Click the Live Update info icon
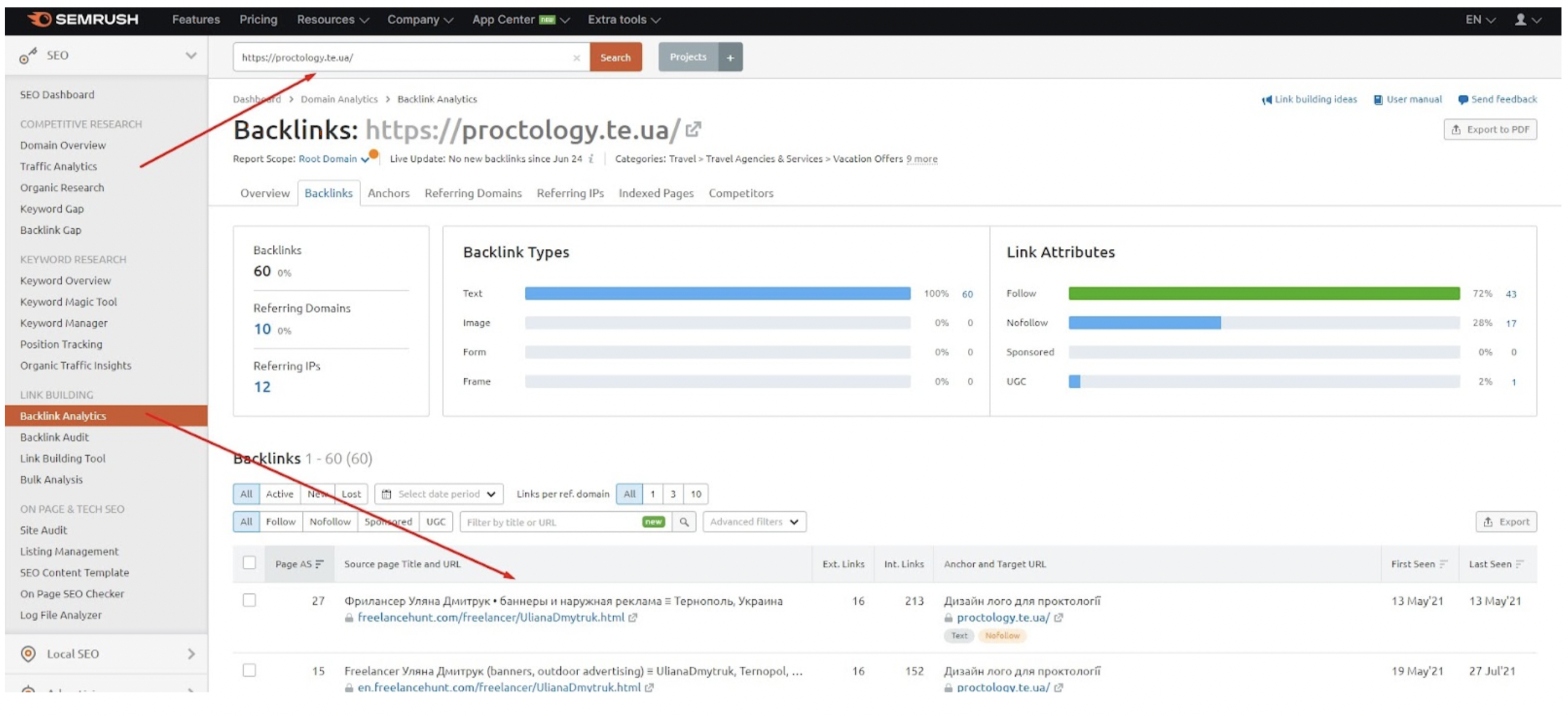The width and height of the screenshot is (1568, 716). [x=591, y=159]
